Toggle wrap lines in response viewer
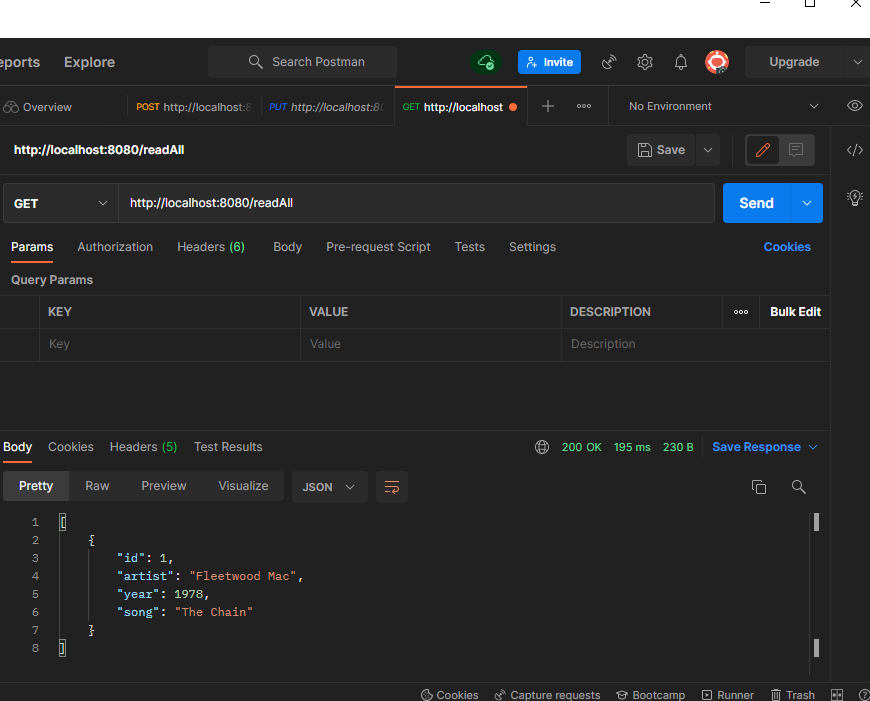The width and height of the screenshot is (870, 701). click(391, 487)
